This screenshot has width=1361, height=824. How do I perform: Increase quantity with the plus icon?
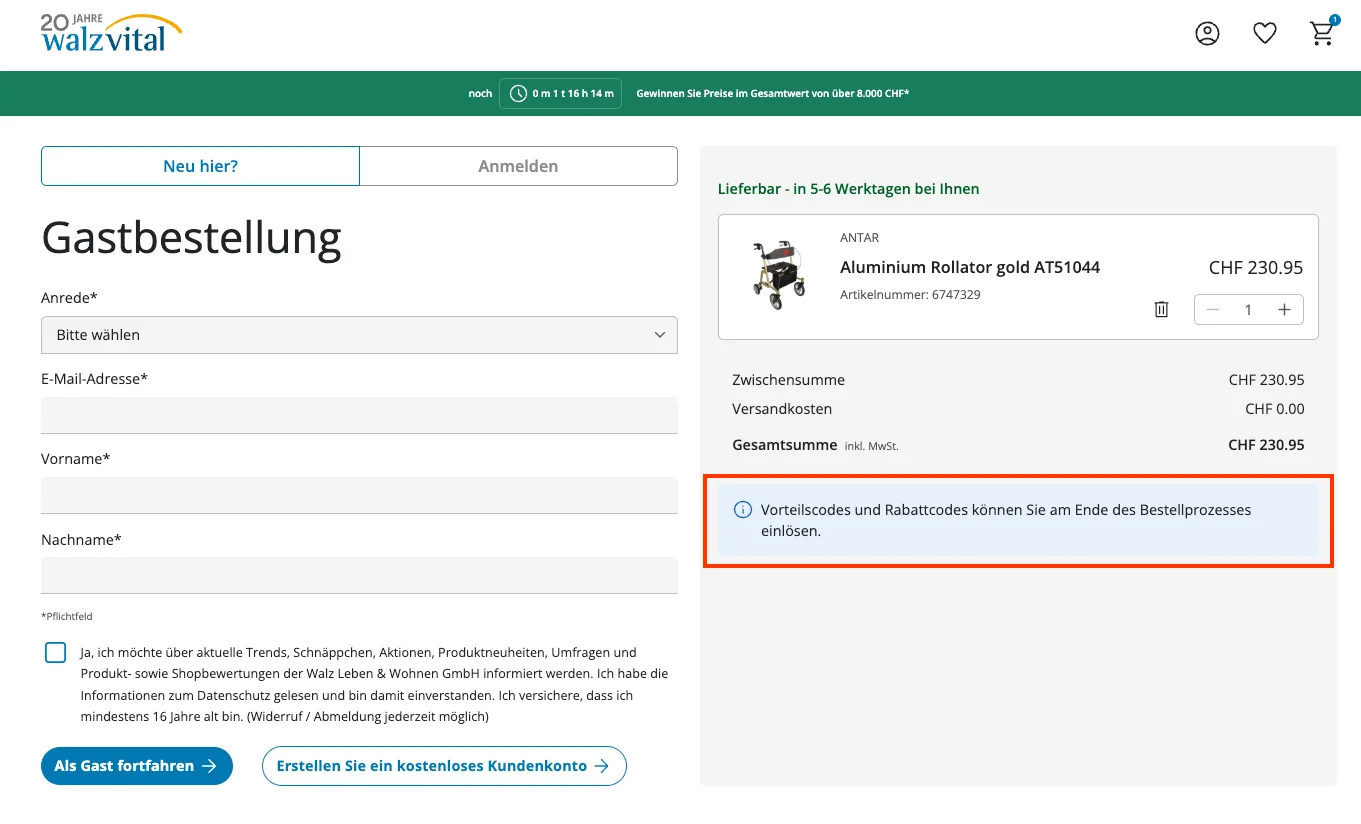(1284, 310)
